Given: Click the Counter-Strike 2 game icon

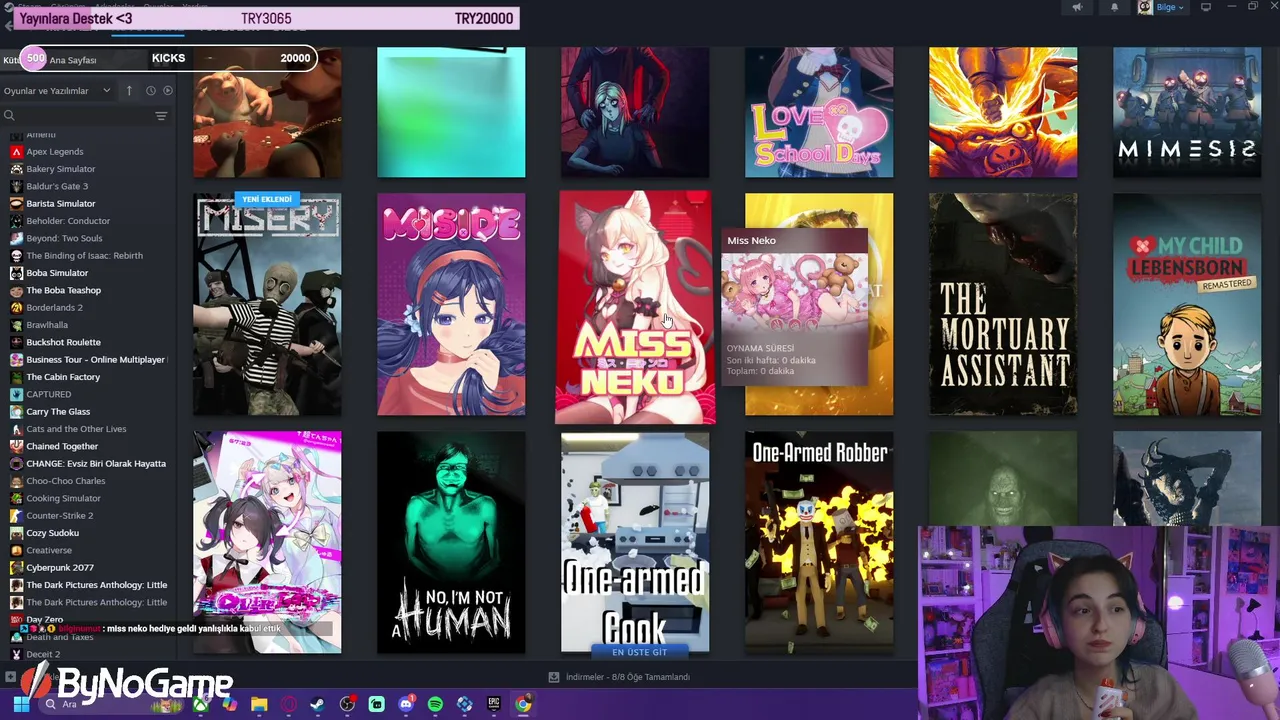Looking at the screenshot, I should 16,516.
